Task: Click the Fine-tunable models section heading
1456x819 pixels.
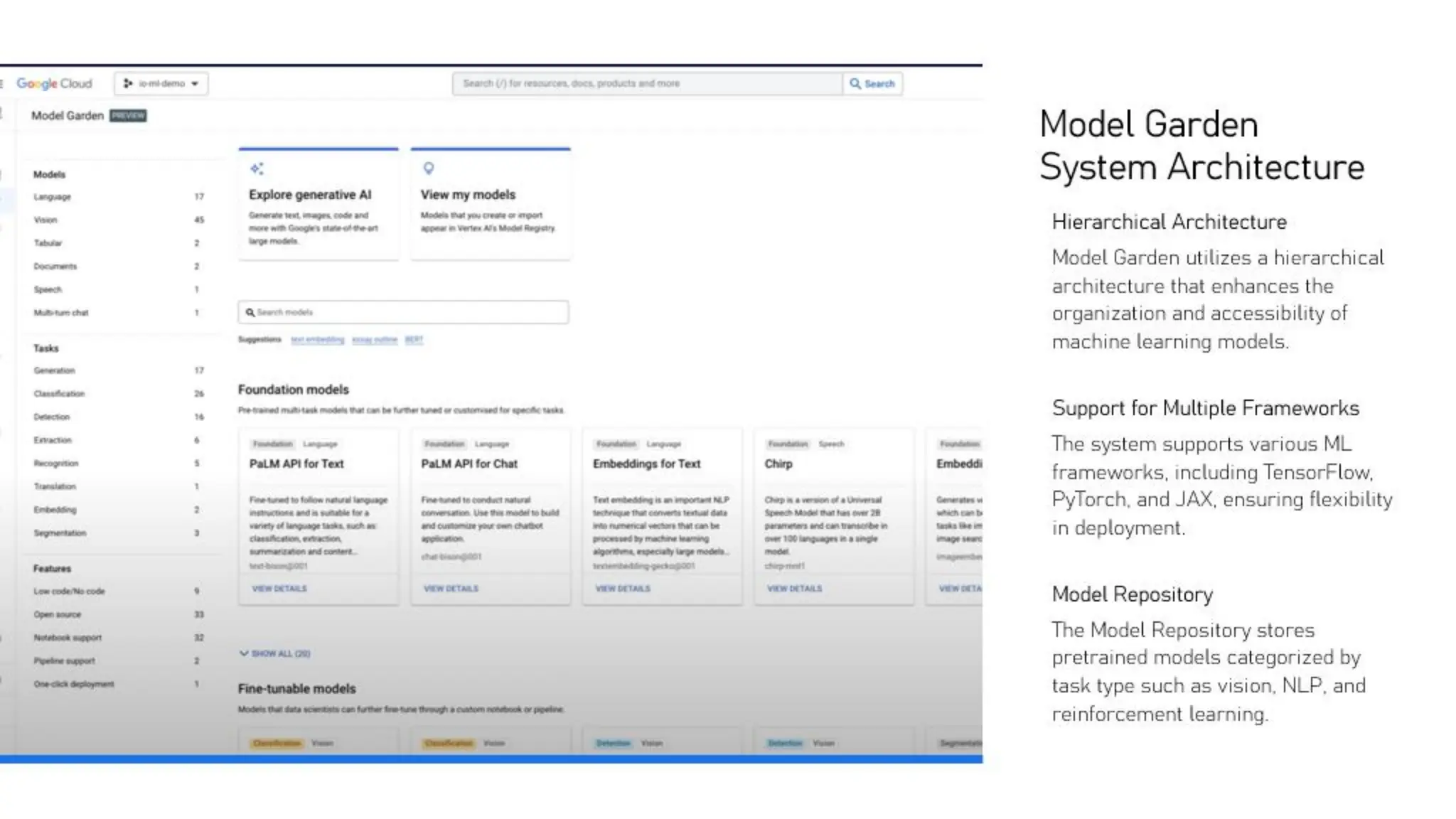Action: pos(296,689)
